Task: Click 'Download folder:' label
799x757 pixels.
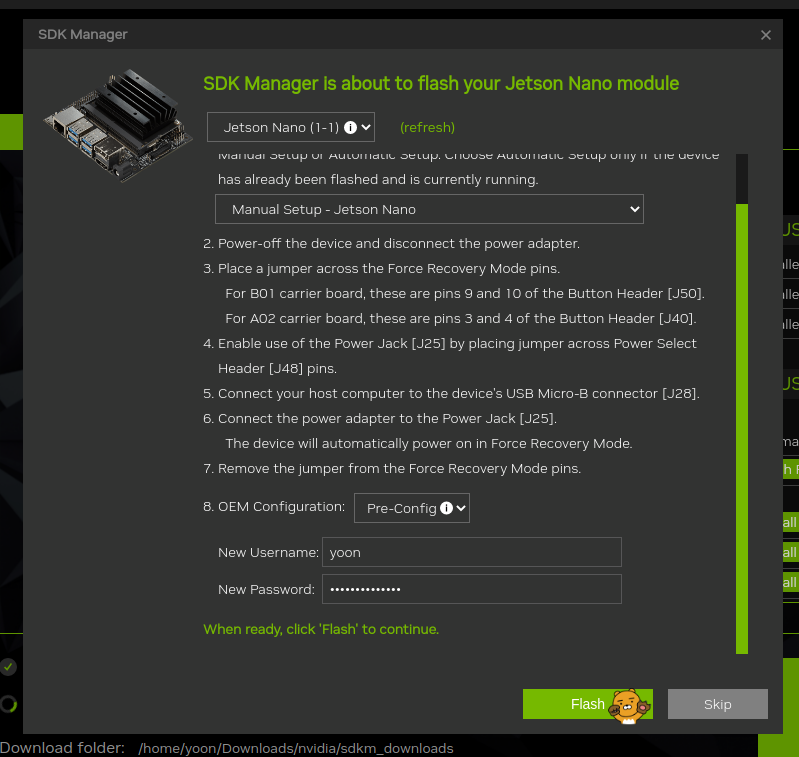Action: click(62, 748)
